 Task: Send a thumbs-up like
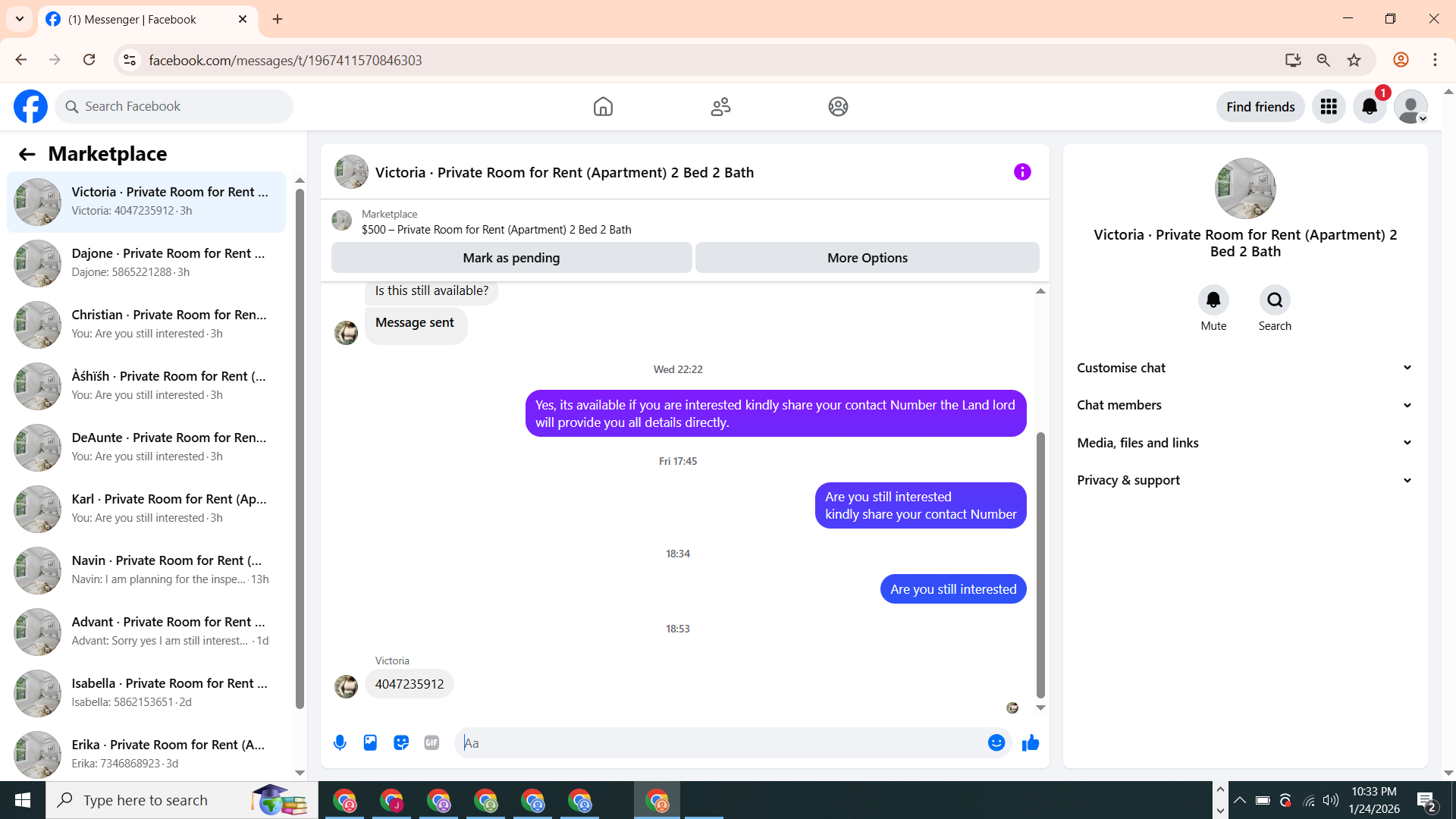click(x=1031, y=743)
